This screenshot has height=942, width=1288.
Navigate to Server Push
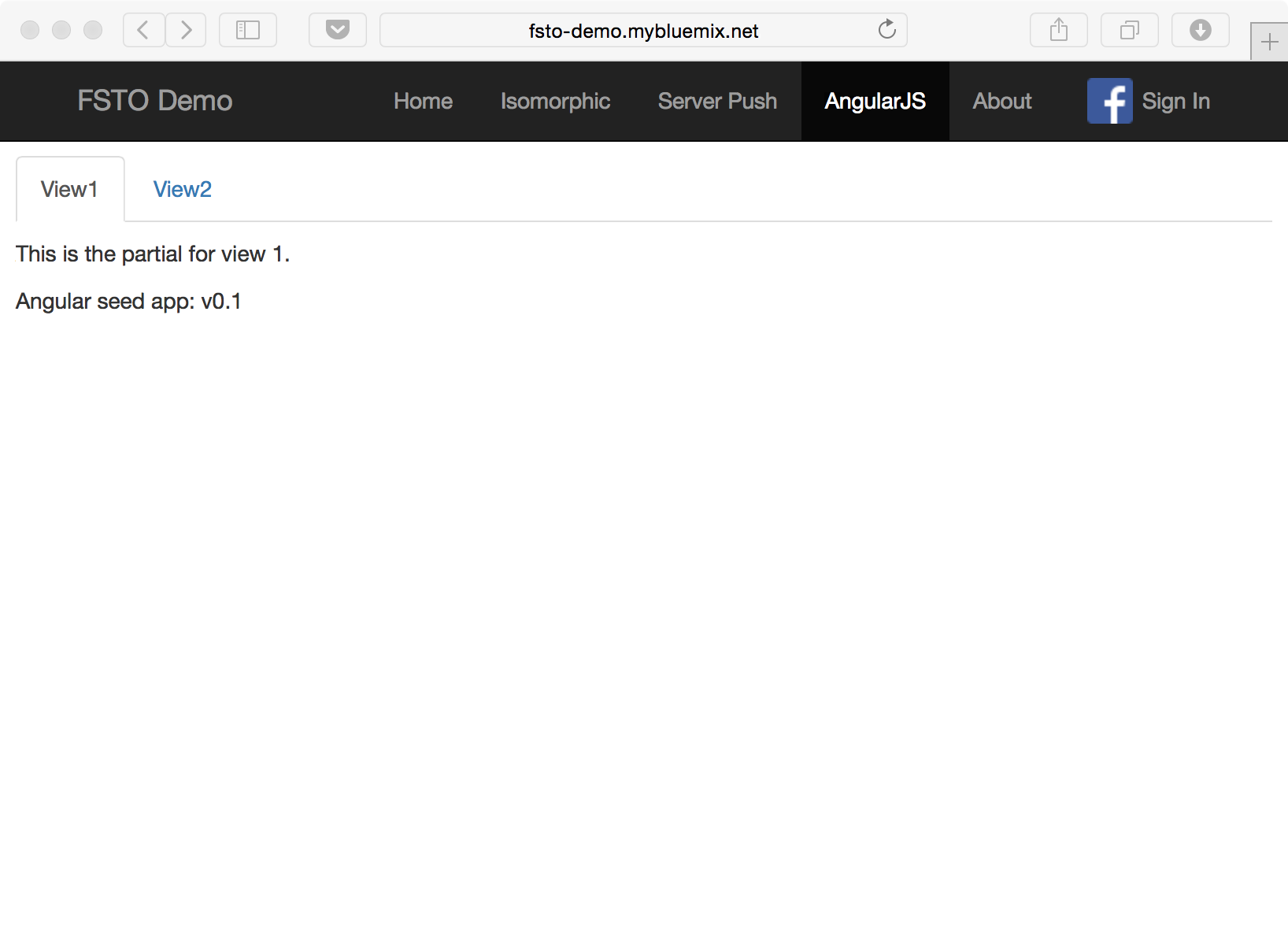[x=717, y=101]
